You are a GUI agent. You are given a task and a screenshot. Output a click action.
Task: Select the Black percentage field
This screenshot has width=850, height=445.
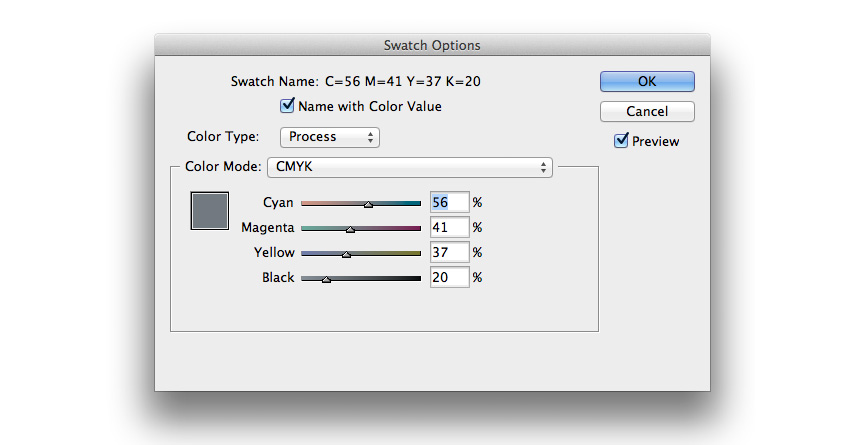449,277
